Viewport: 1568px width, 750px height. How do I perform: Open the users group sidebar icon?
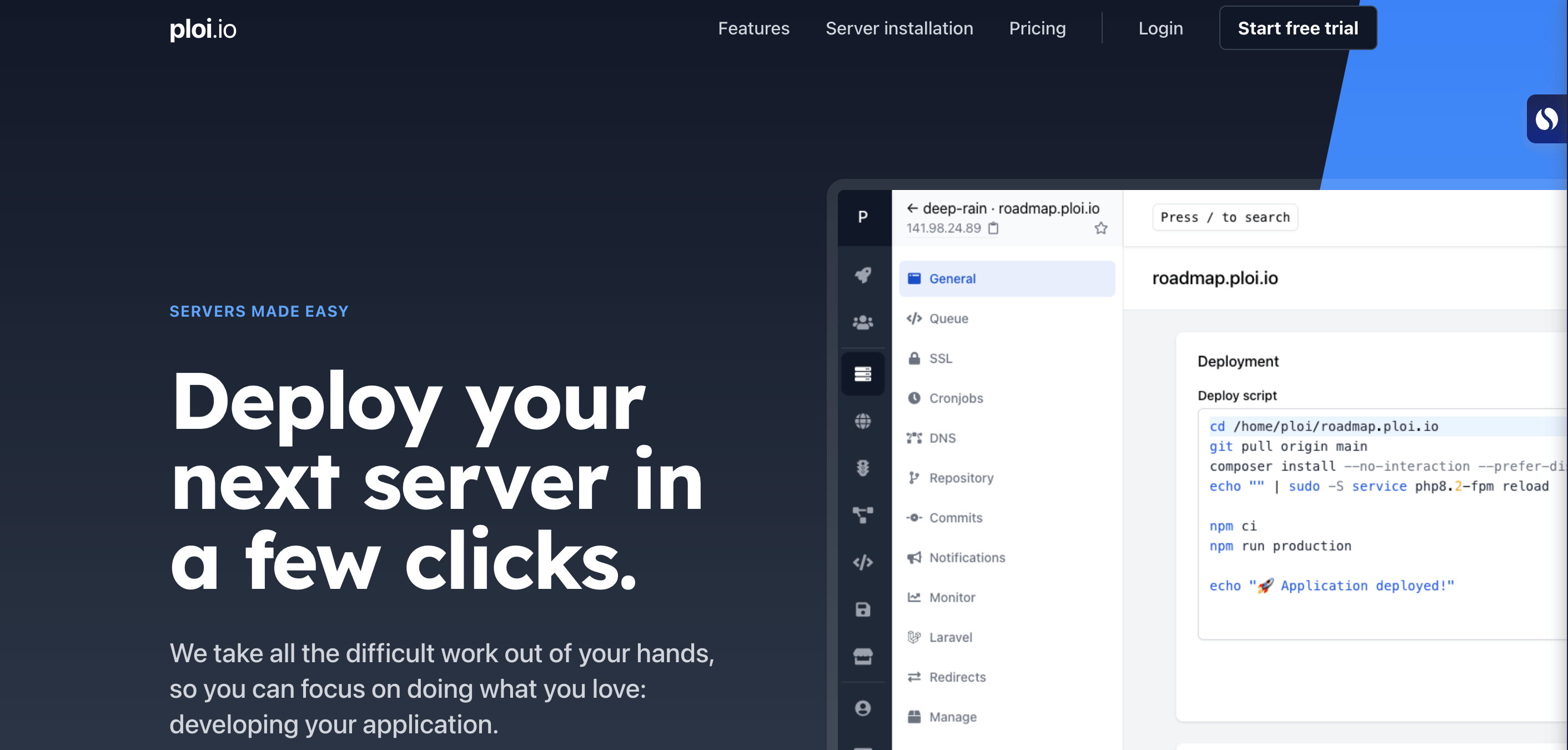pyautogui.click(x=862, y=322)
